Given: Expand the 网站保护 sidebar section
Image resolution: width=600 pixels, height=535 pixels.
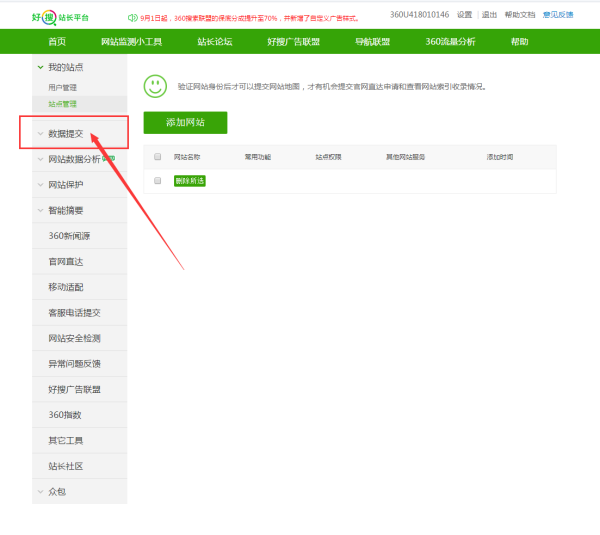Looking at the screenshot, I should pos(66,185).
